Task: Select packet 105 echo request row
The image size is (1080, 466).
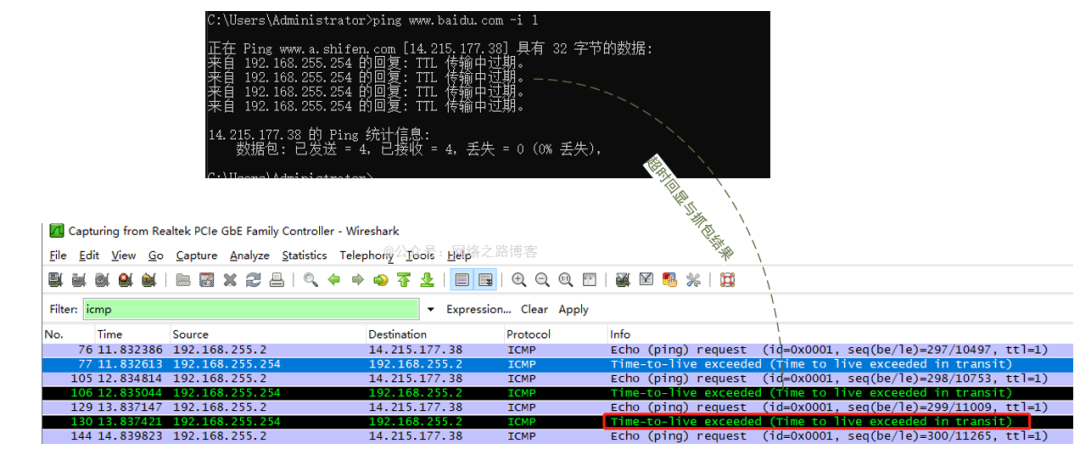Action: click(x=557, y=379)
